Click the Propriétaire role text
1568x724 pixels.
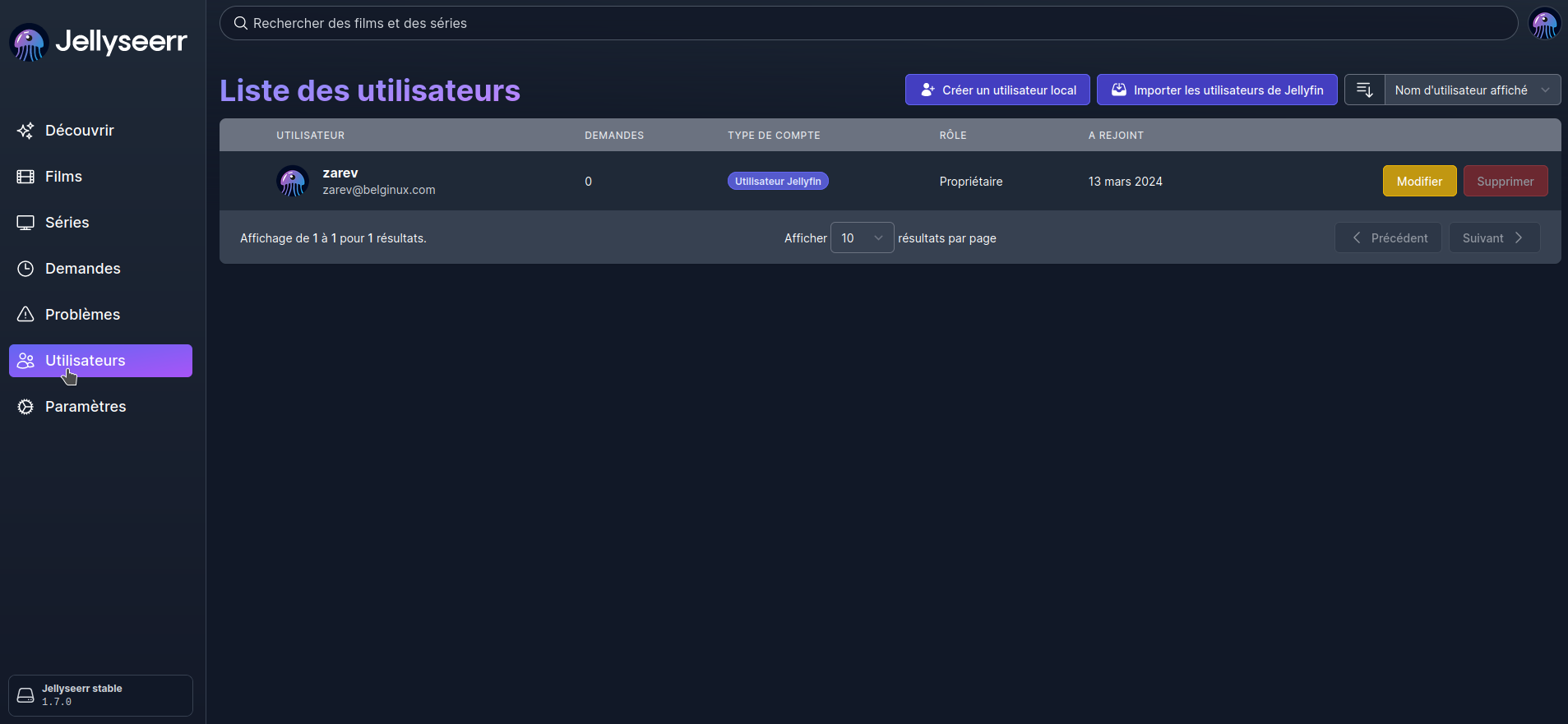(971, 181)
